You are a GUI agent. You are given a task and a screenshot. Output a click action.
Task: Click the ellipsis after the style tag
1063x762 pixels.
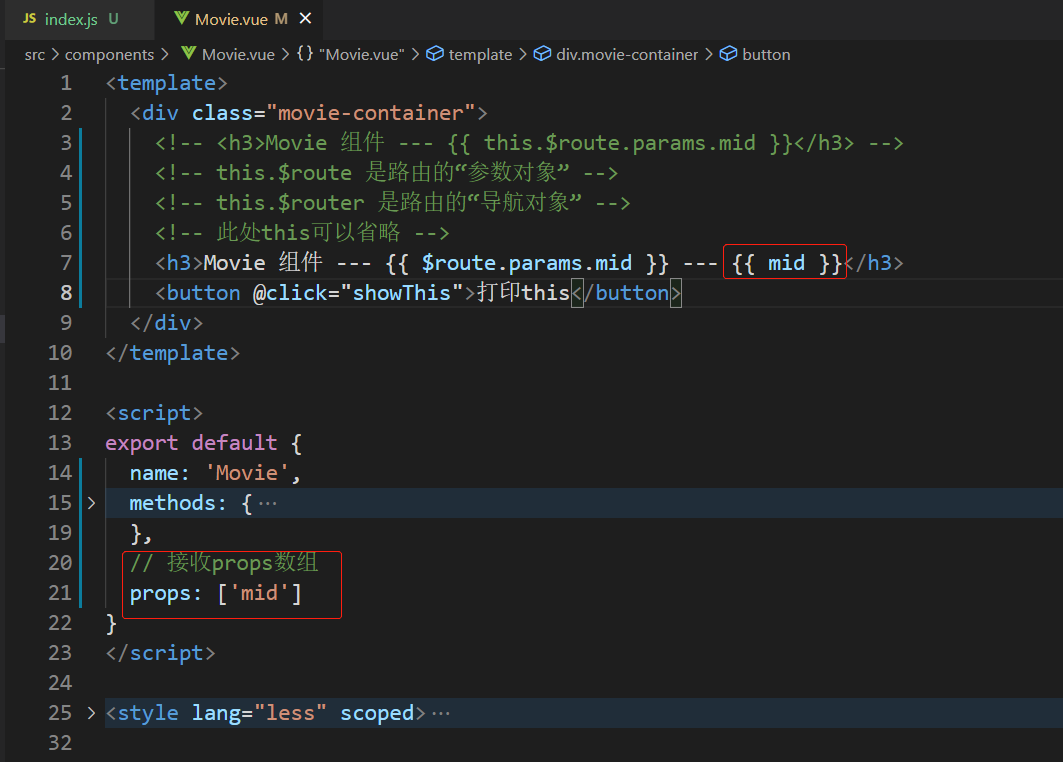pyautogui.click(x=441, y=714)
